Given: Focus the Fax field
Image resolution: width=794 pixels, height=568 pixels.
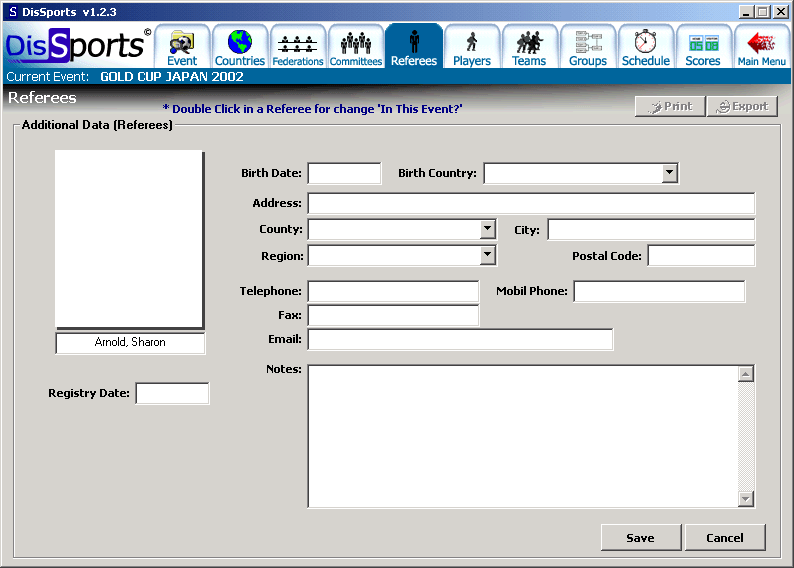Looking at the screenshot, I should (x=393, y=315).
